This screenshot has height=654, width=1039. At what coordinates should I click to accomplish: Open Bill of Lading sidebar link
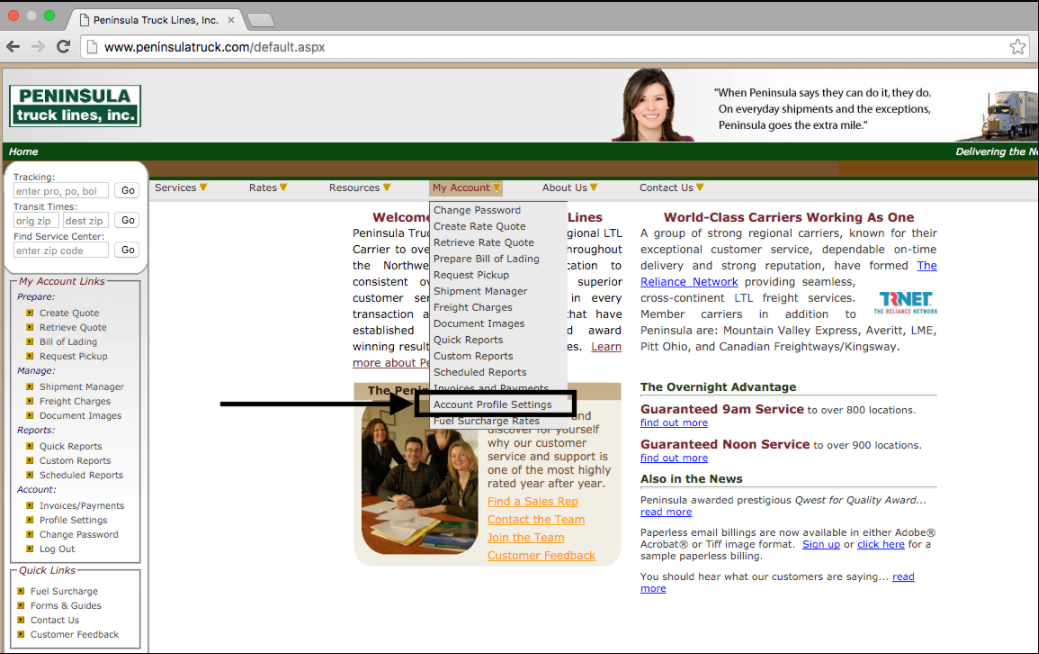68,341
